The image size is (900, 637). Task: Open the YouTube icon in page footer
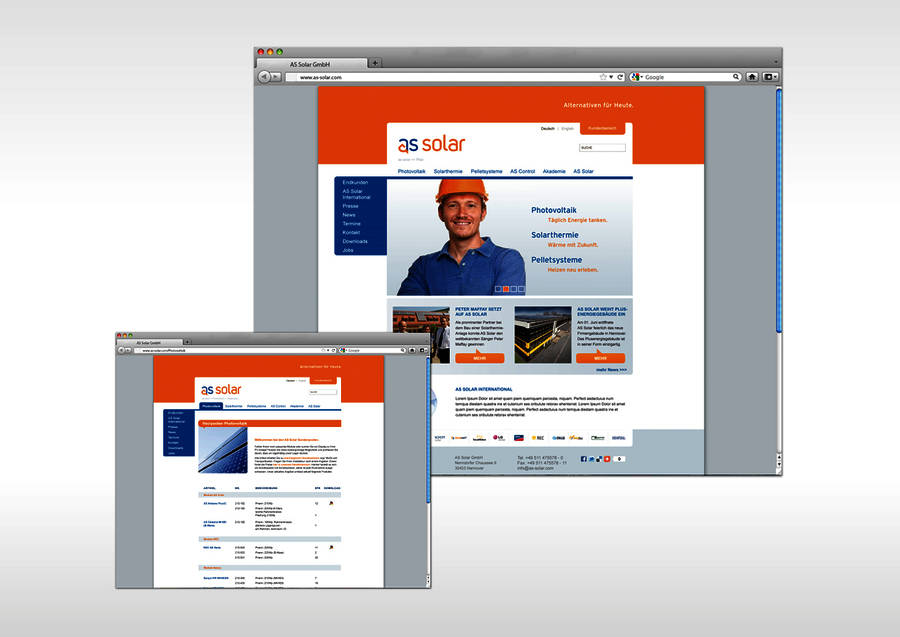click(607, 459)
